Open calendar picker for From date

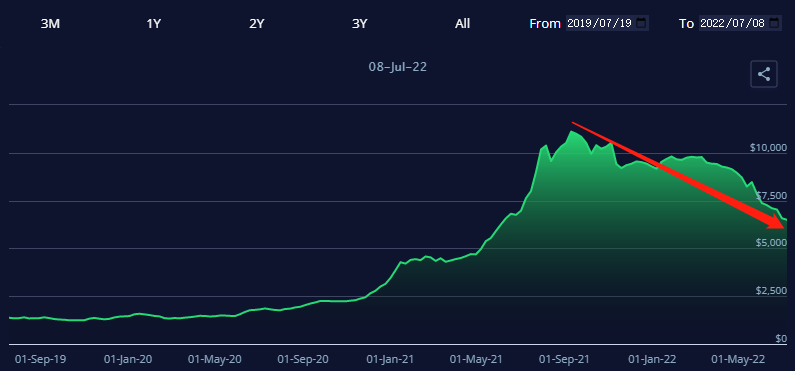pos(641,23)
